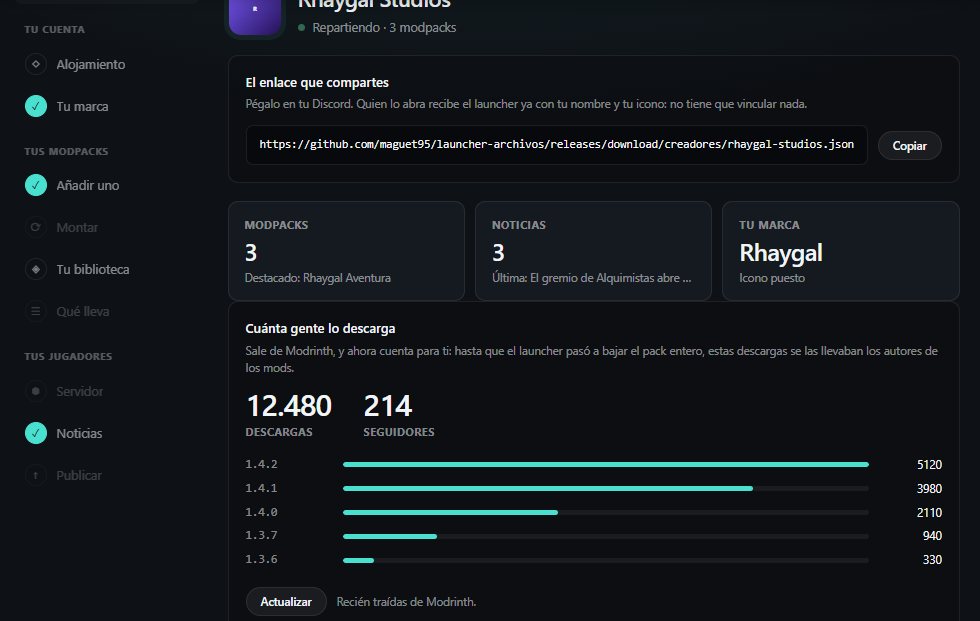Click the 940 download count
The height and width of the screenshot is (621, 980).
click(932, 535)
